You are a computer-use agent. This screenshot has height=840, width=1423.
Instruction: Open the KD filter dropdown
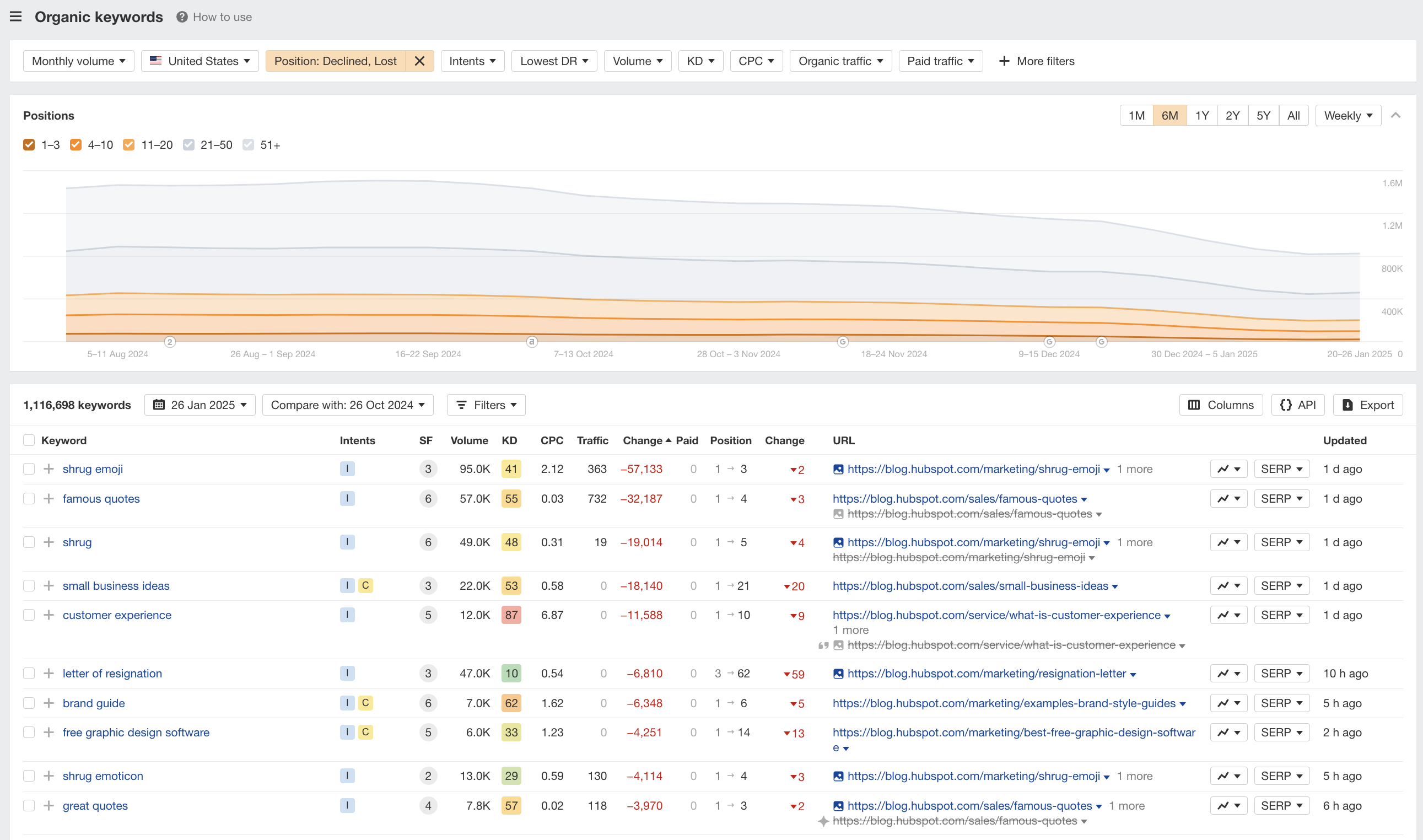[700, 61]
